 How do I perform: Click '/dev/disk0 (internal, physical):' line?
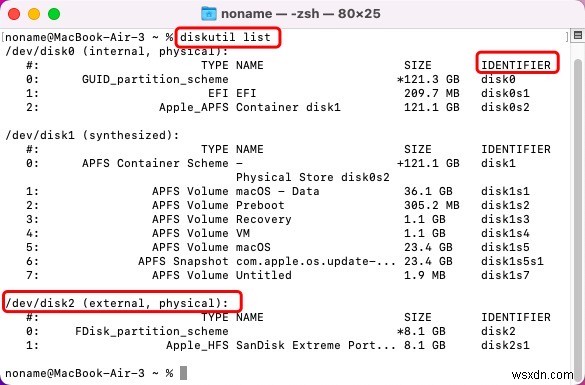[x=116, y=51]
